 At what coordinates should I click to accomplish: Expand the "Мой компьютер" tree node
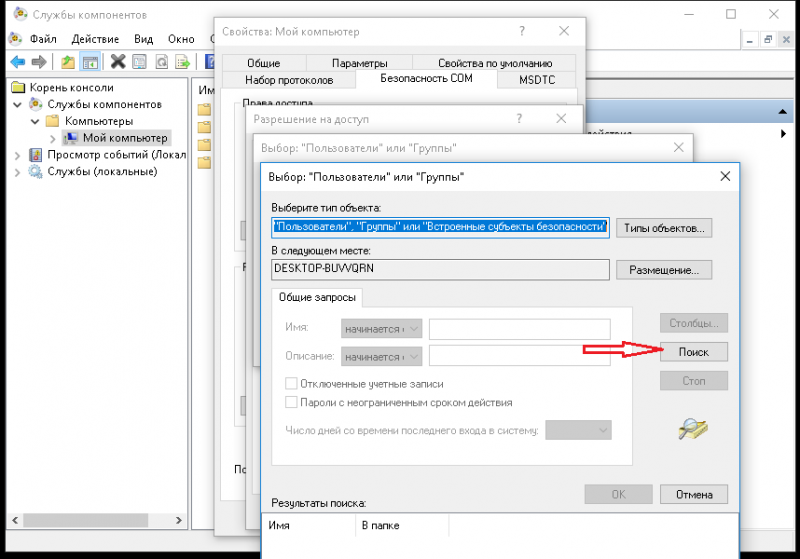point(53,138)
